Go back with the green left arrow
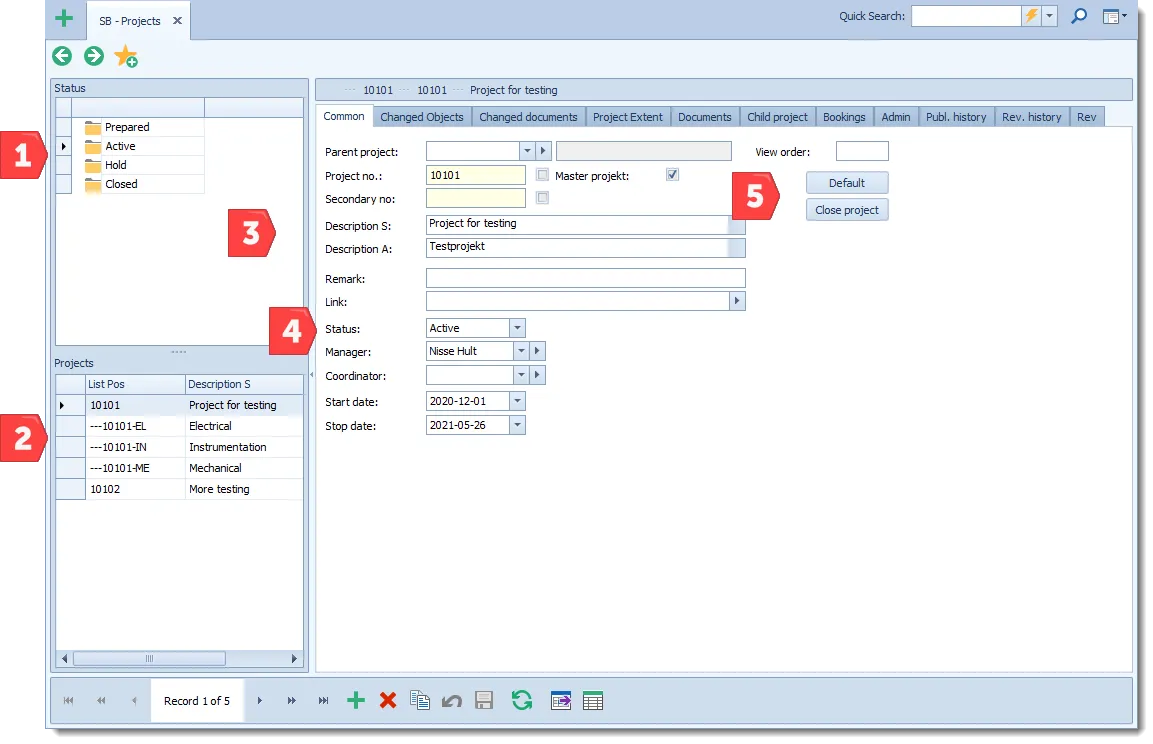Image resolution: width=1153 pixels, height=744 pixels. click(x=63, y=56)
